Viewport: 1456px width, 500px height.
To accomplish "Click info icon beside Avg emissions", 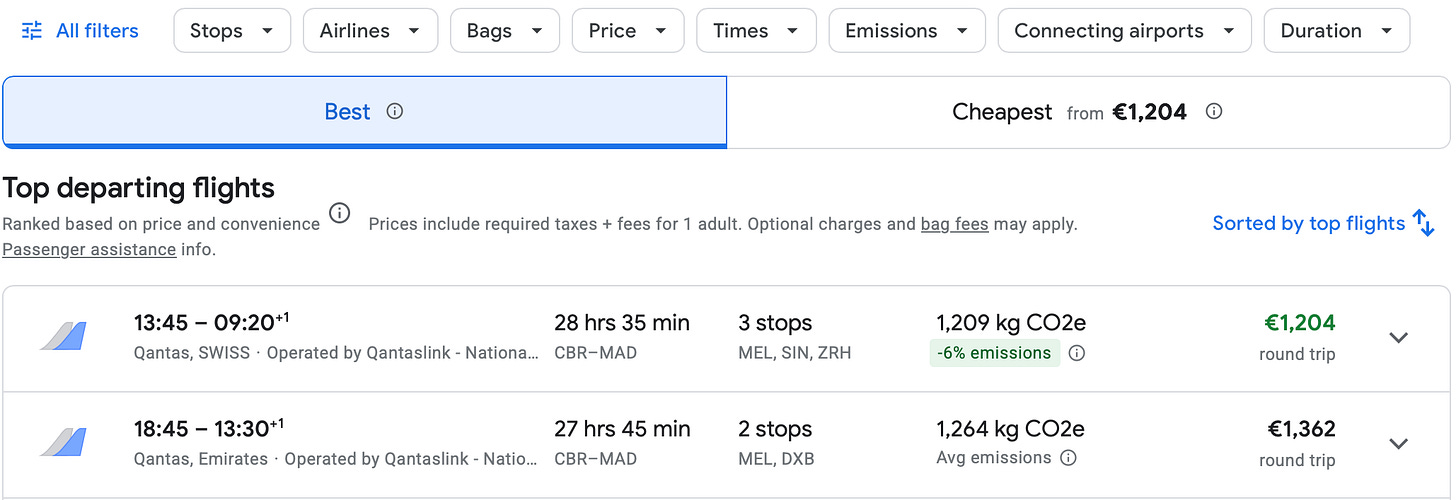I will pos(1068,458).
